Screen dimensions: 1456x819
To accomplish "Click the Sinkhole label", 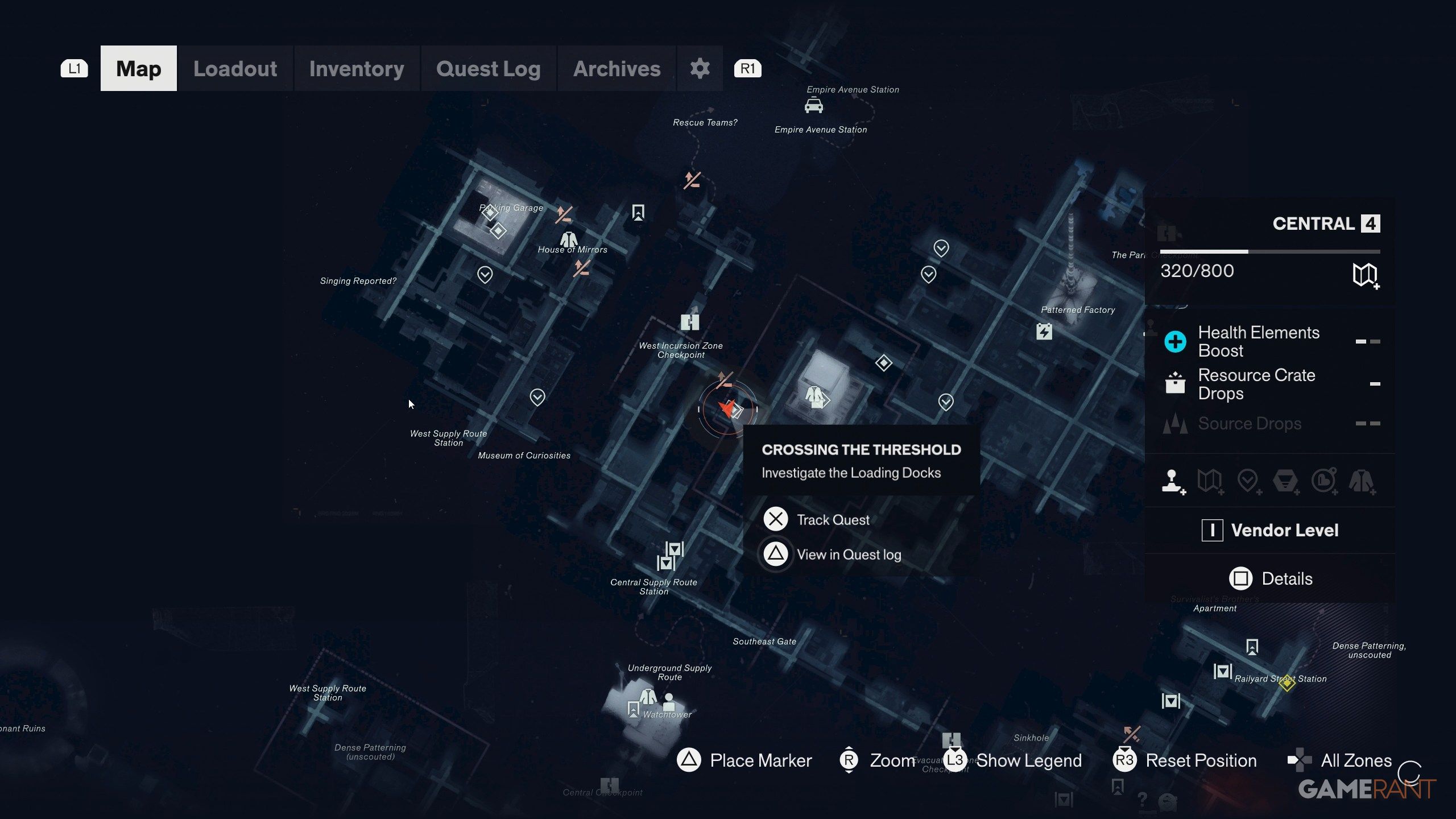I will [x=1031, y=738].
